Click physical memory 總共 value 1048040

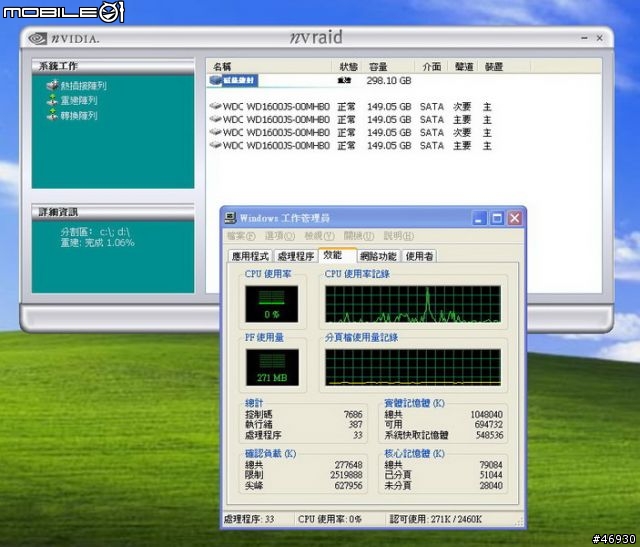tap(487, 415)
